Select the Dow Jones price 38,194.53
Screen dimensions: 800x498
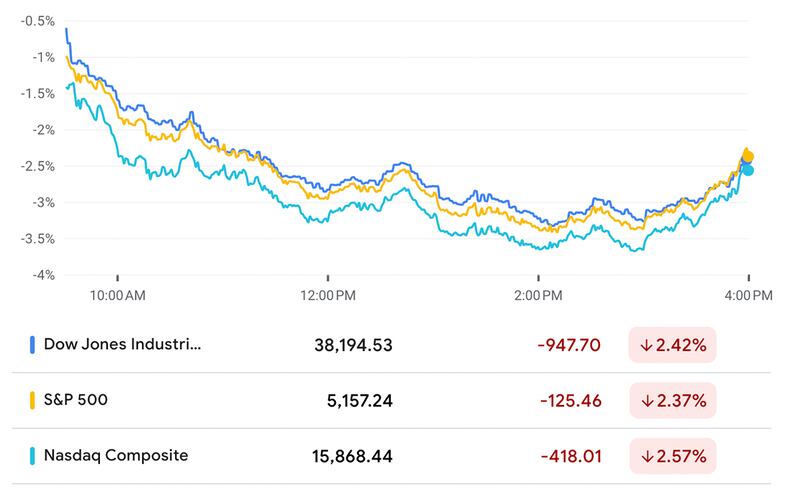[353, 345]
